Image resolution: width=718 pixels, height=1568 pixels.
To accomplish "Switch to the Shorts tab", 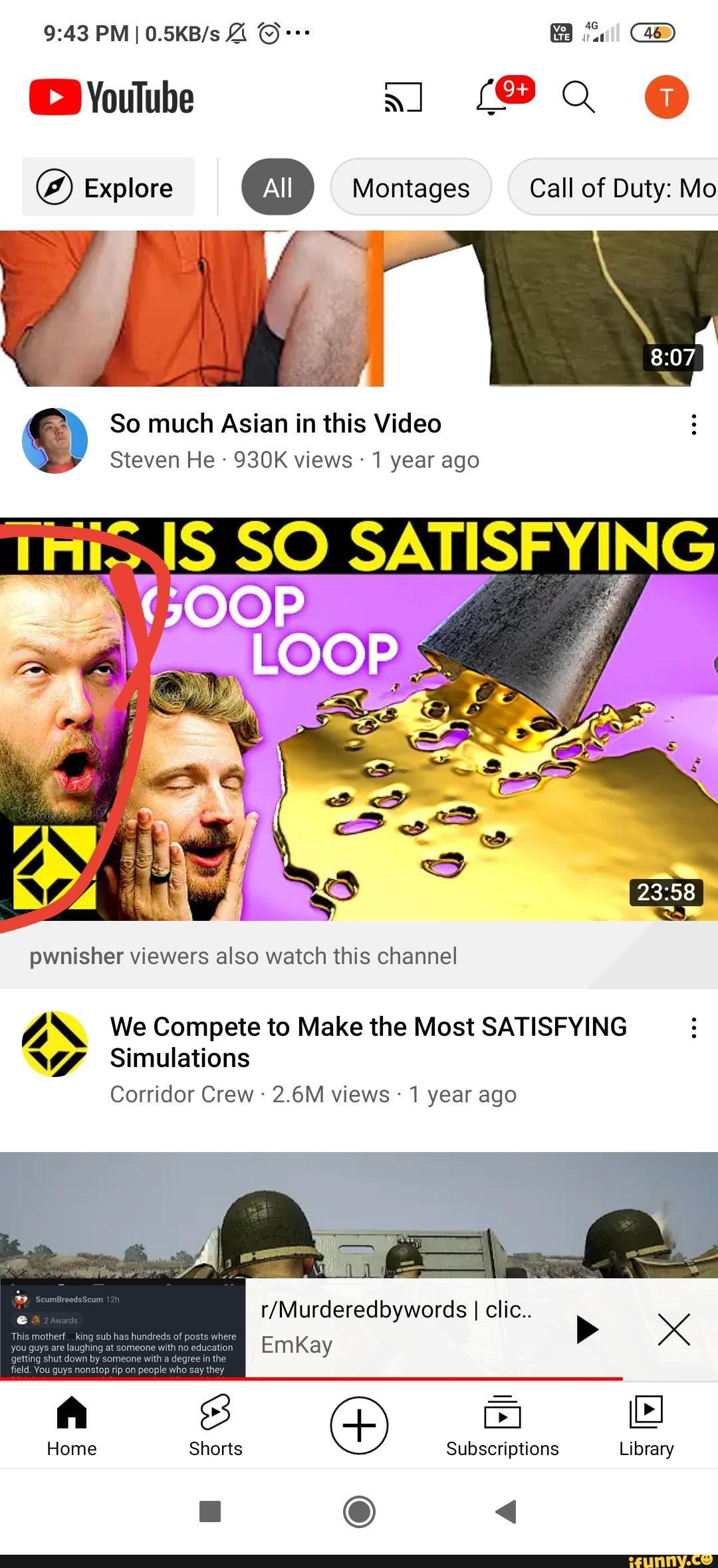I will pos(215,1426).
